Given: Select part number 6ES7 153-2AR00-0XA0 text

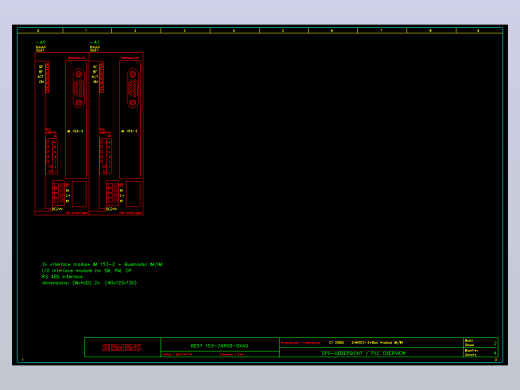Looking at the screenshot, I should pyautogui.click(x=219, y=346).
